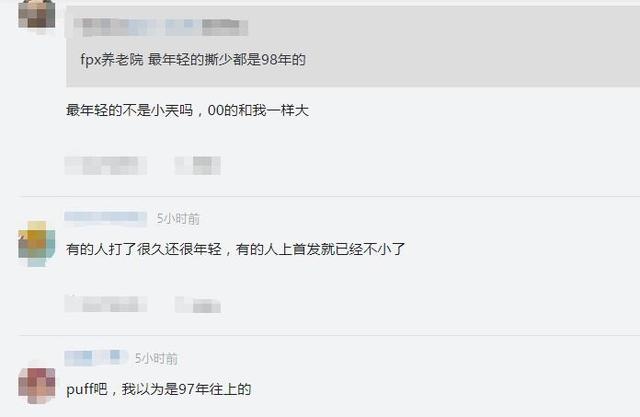Open the reddish avatar beside the puff comment

pos(37,385)
